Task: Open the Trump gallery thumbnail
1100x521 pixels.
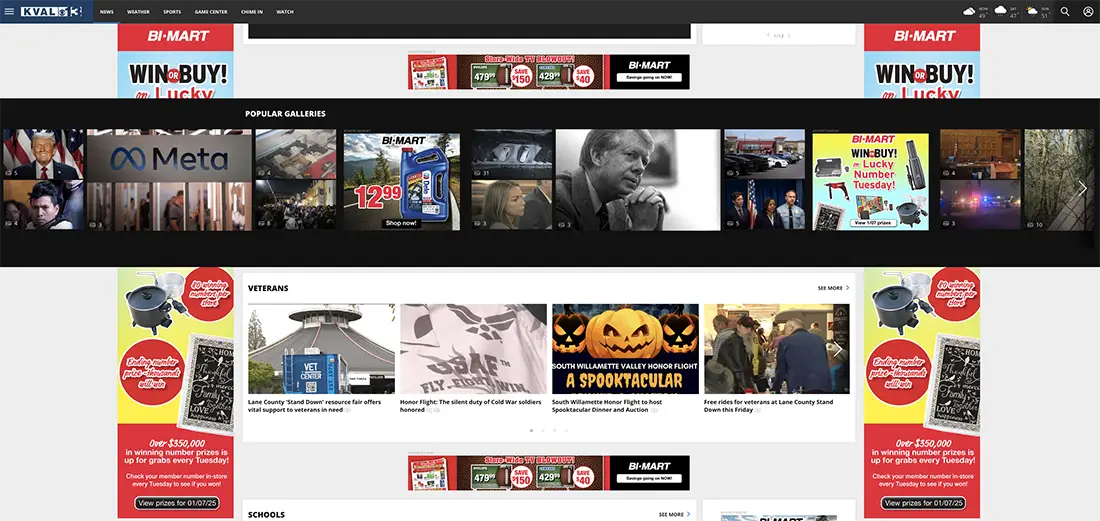Action: point(43,154)
